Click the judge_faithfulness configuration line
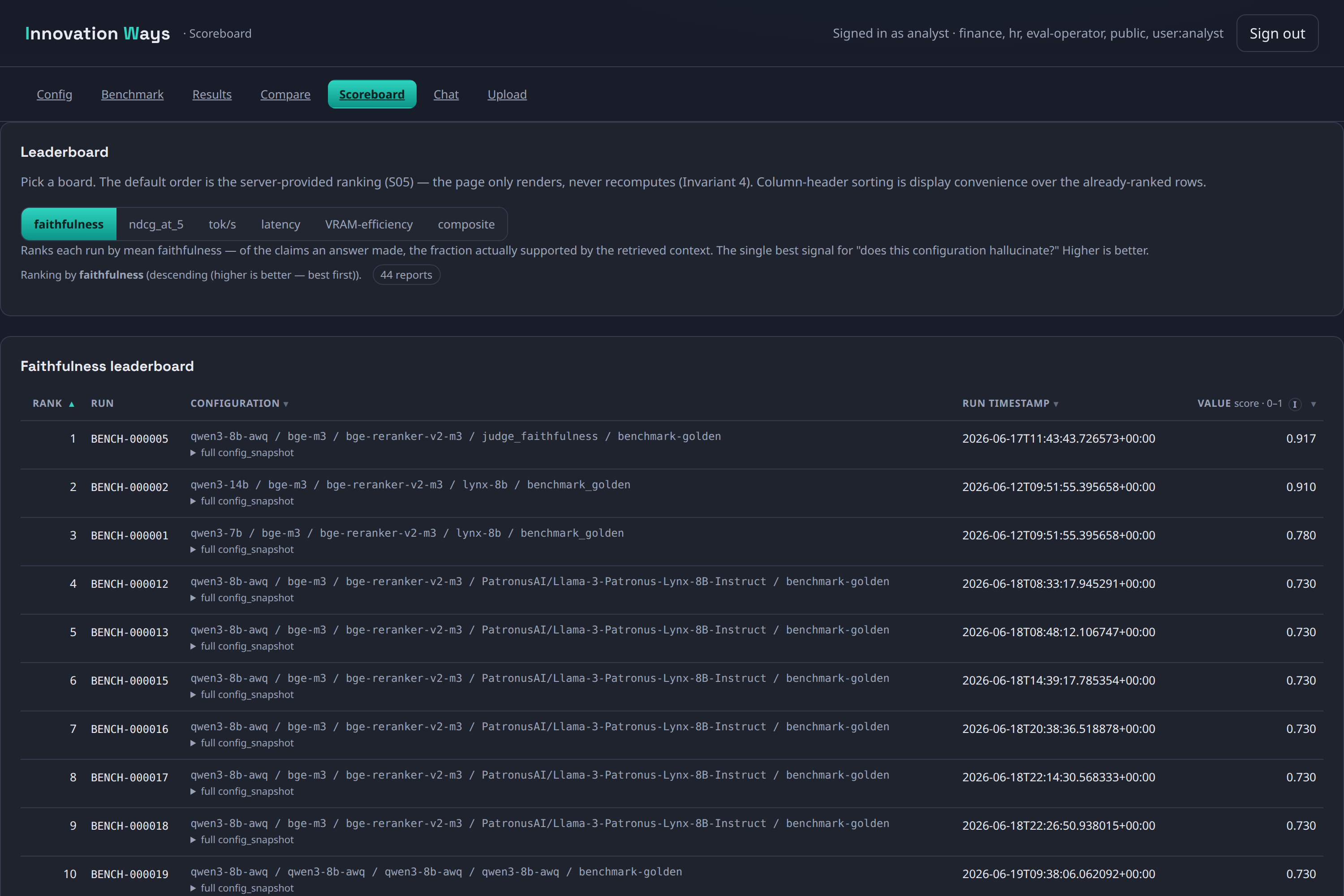Screen dimensions: 1344x896 (456, 436)
